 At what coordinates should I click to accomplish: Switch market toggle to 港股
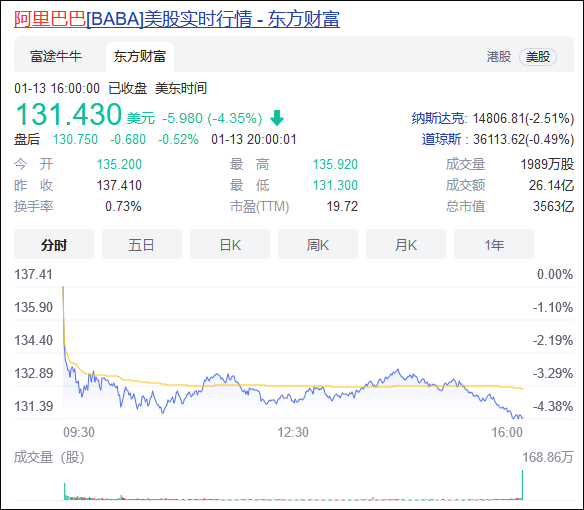(499, 57)
